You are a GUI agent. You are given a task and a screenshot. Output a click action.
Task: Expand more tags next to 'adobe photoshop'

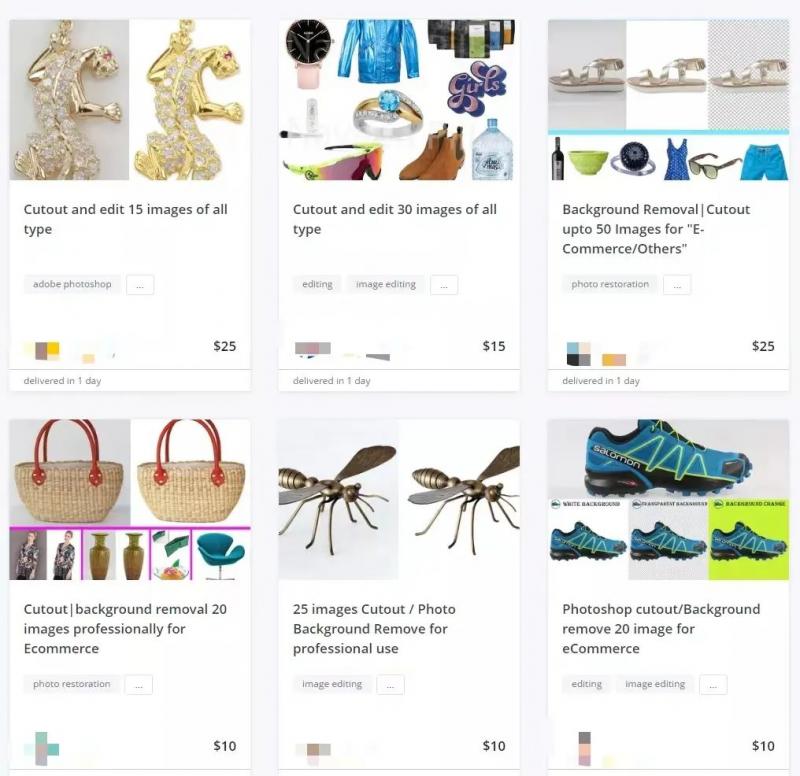click(140, 285)
